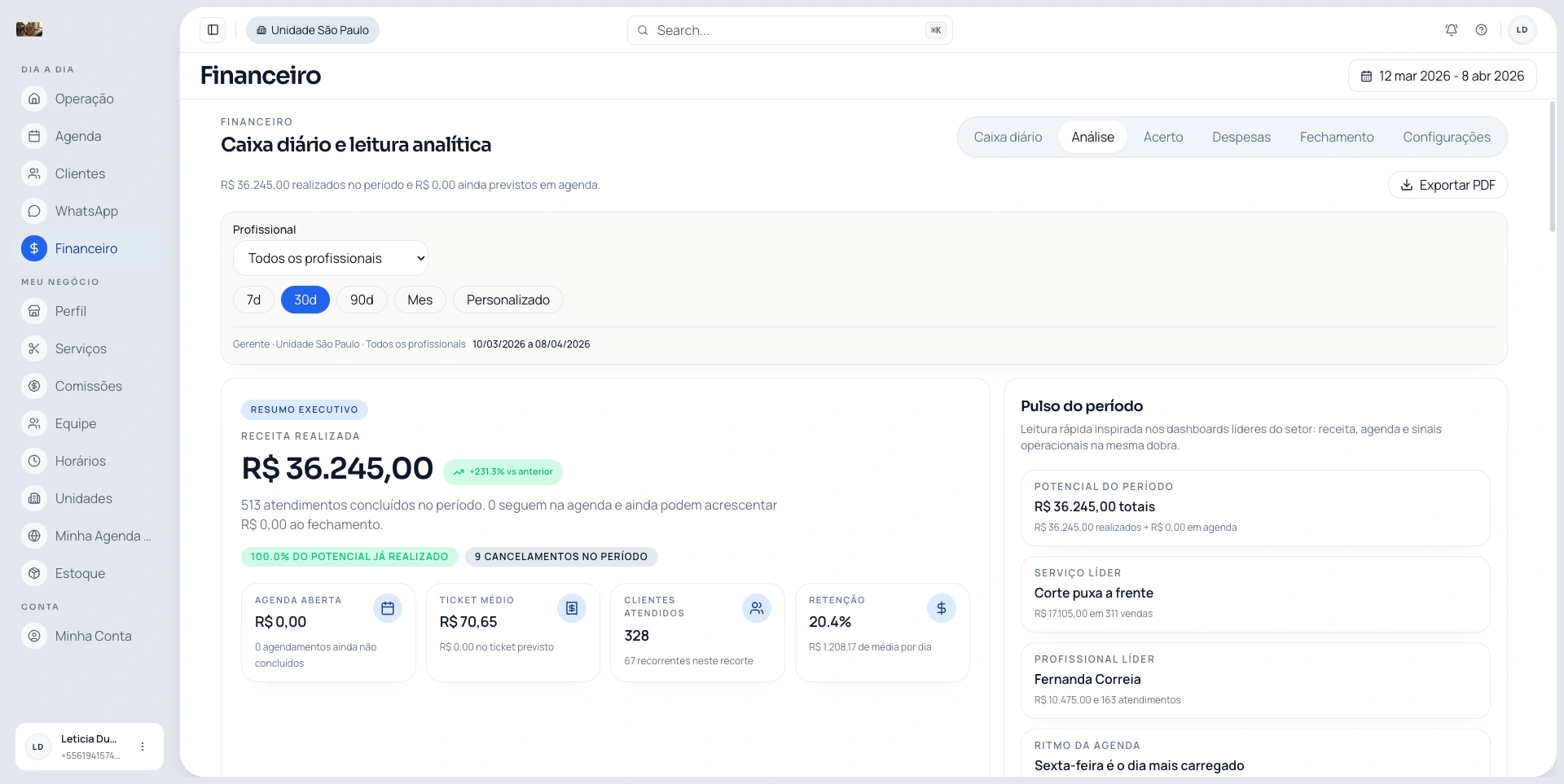Switch to the 90d period filter

pyautogui.click(x=362, y=300)
